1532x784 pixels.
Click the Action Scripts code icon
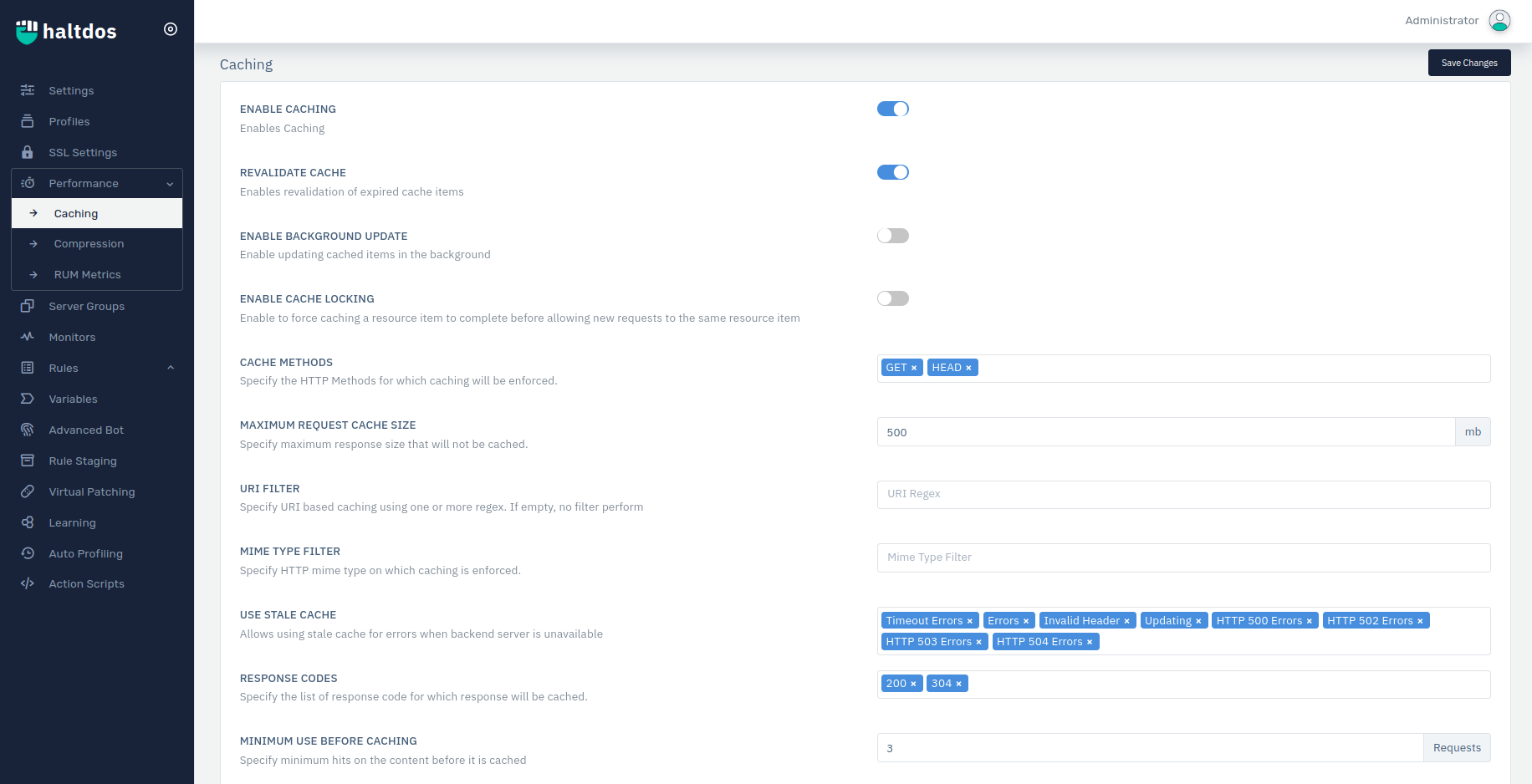tap(28, 583)
